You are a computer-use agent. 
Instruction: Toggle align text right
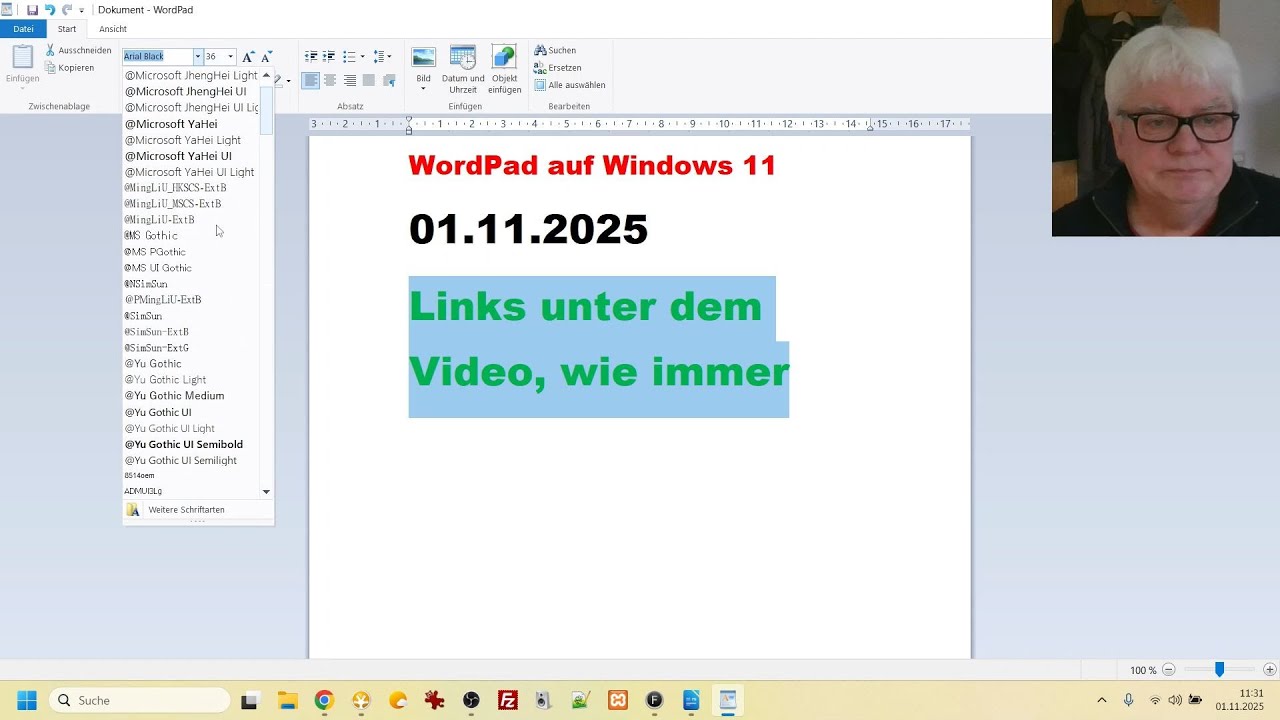(349, 80)
